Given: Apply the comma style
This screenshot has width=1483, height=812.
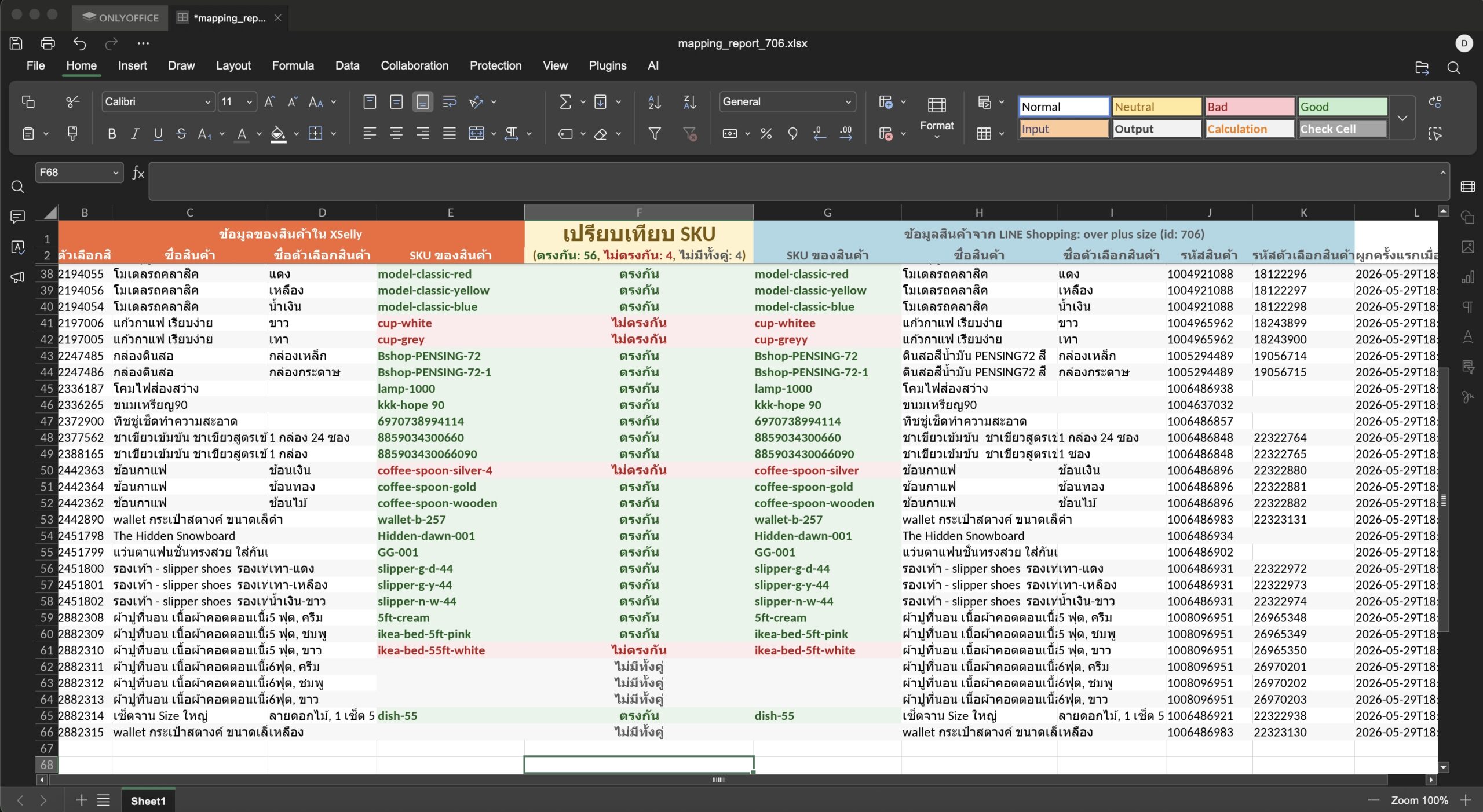Looking at the screenshot, I should 792,134.
